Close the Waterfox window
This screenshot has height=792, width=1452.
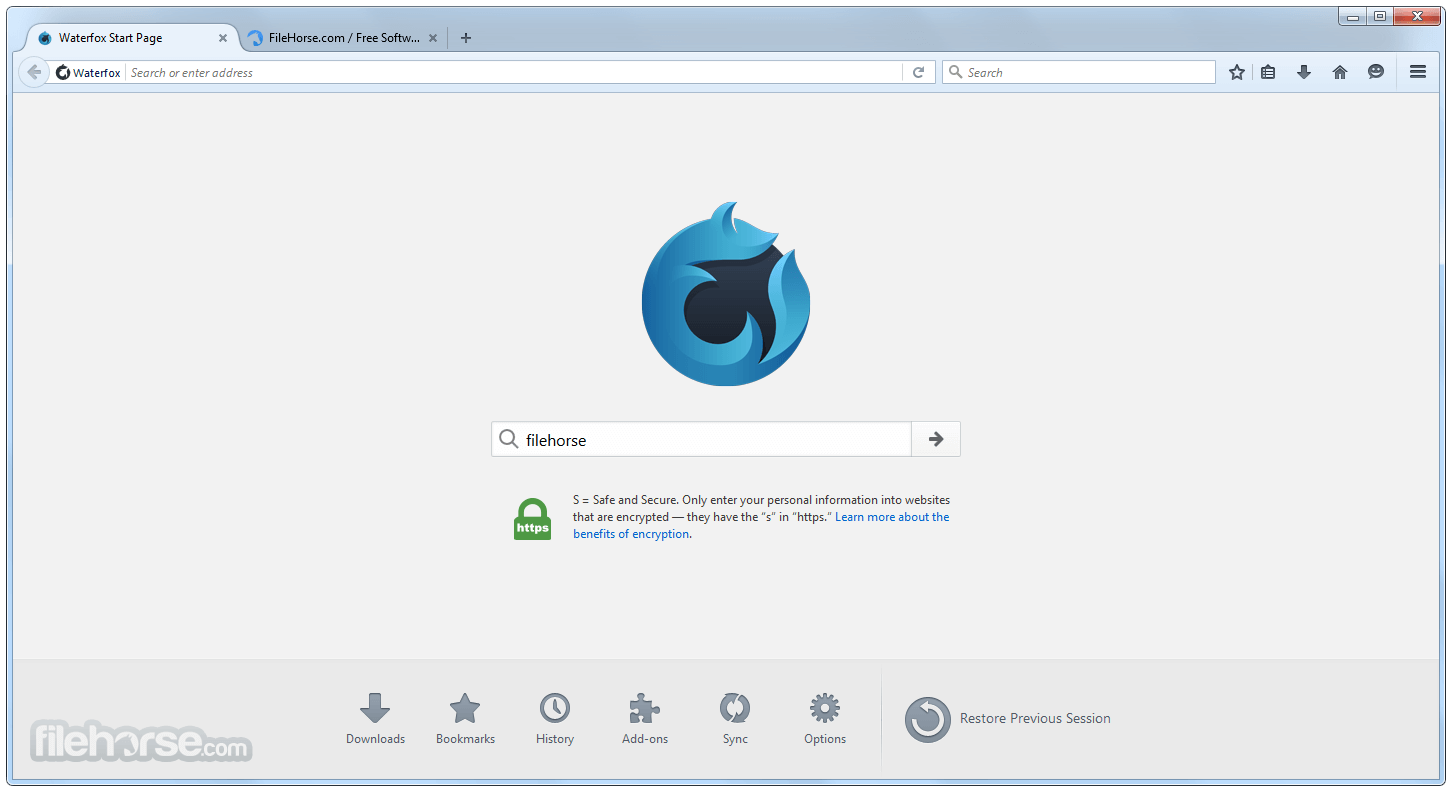click(1417, 16)
